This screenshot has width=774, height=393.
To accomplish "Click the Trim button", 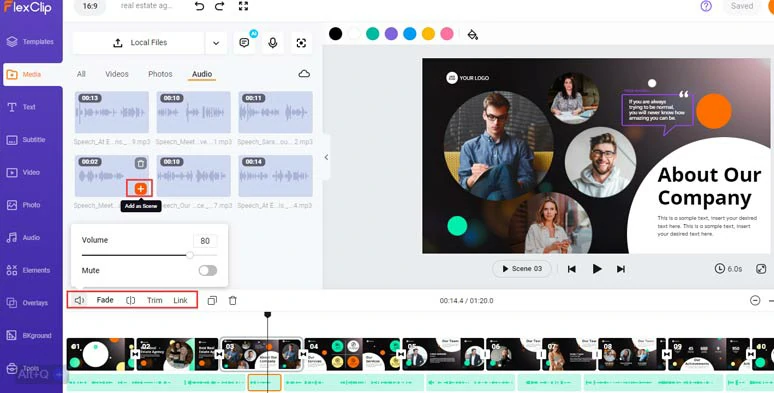I will [x=155, y=300].
